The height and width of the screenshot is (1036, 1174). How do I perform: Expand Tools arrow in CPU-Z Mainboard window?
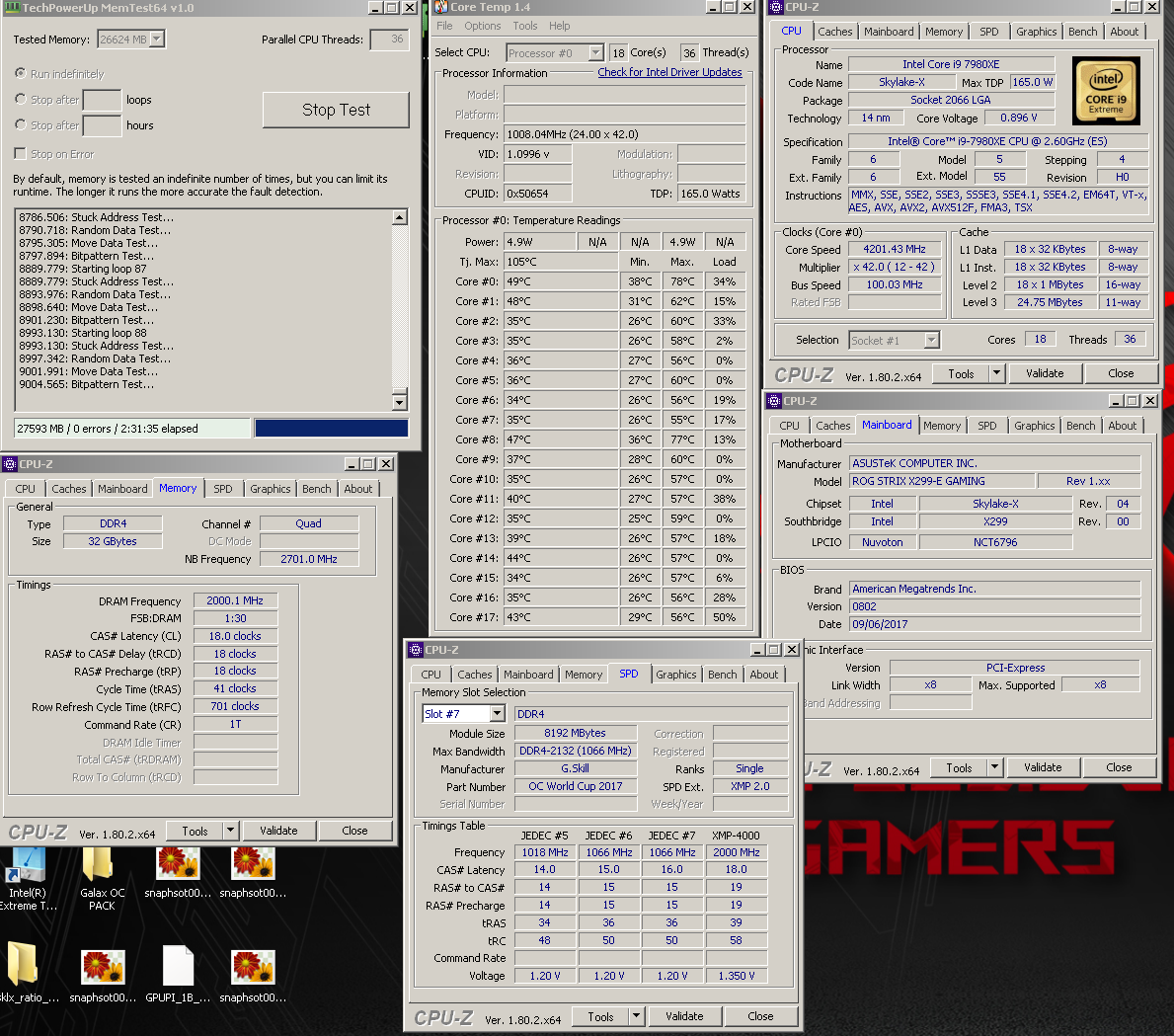coord(995,767)
